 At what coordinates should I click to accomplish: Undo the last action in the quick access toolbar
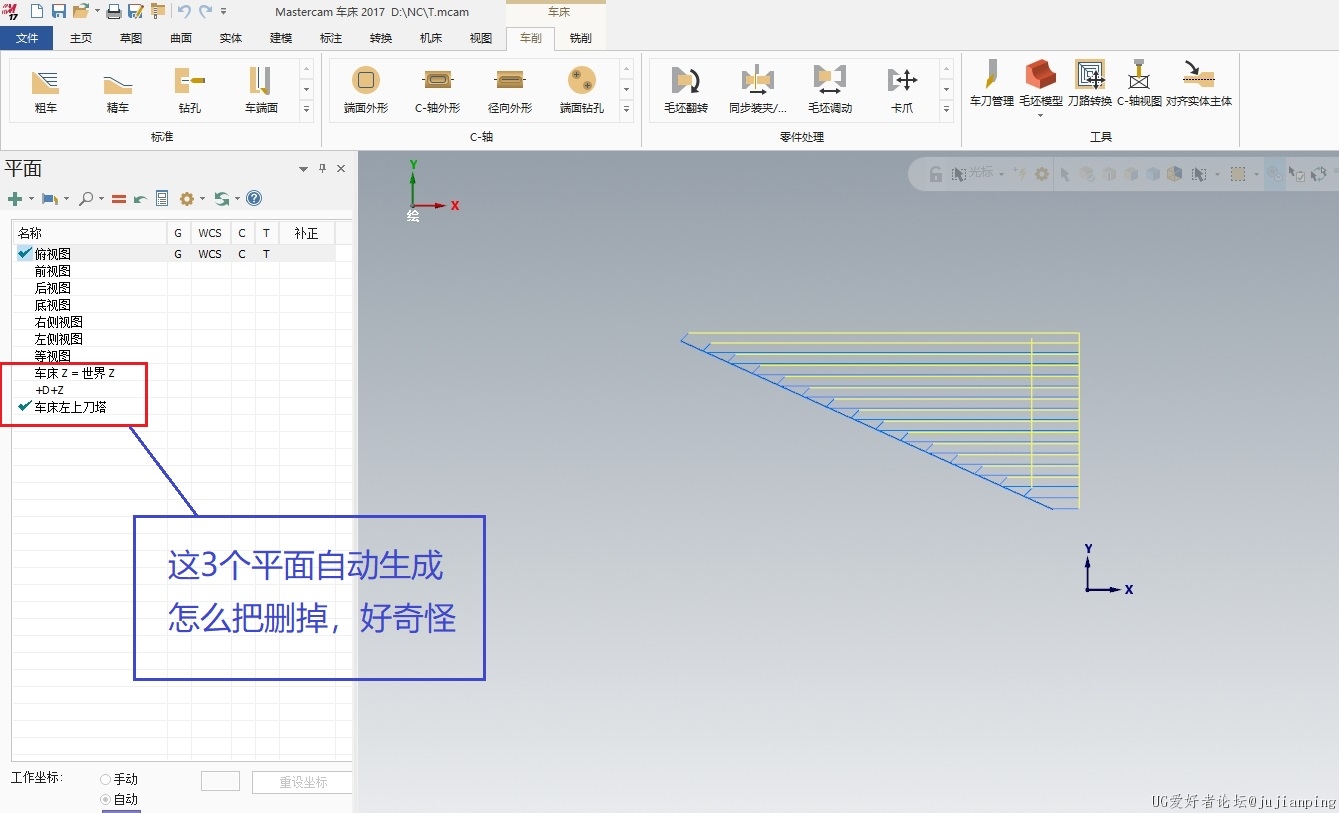pos(184,11)
